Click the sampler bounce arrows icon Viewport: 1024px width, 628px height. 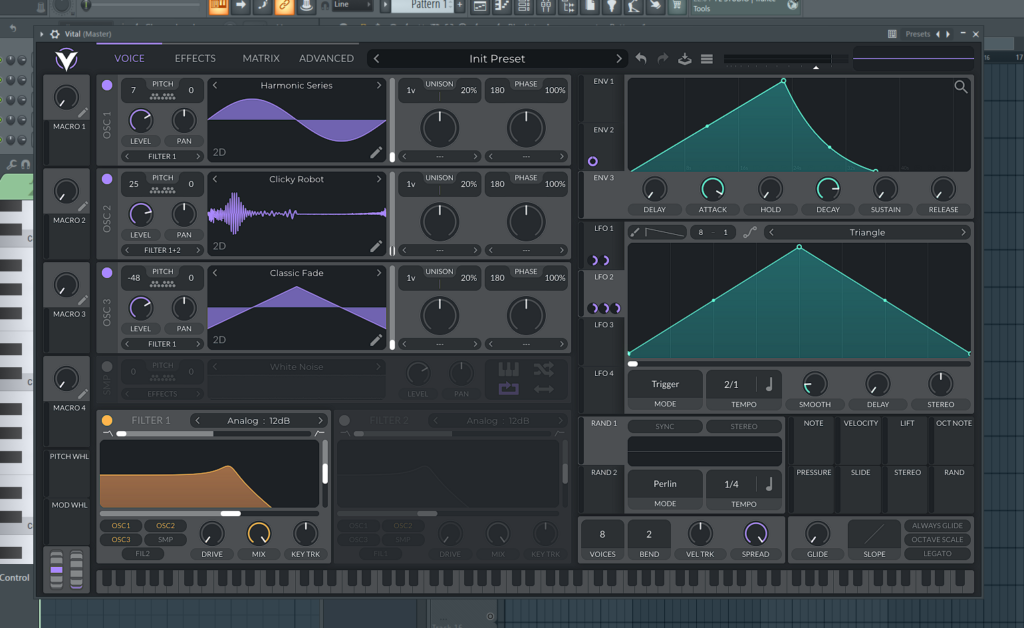543,390
